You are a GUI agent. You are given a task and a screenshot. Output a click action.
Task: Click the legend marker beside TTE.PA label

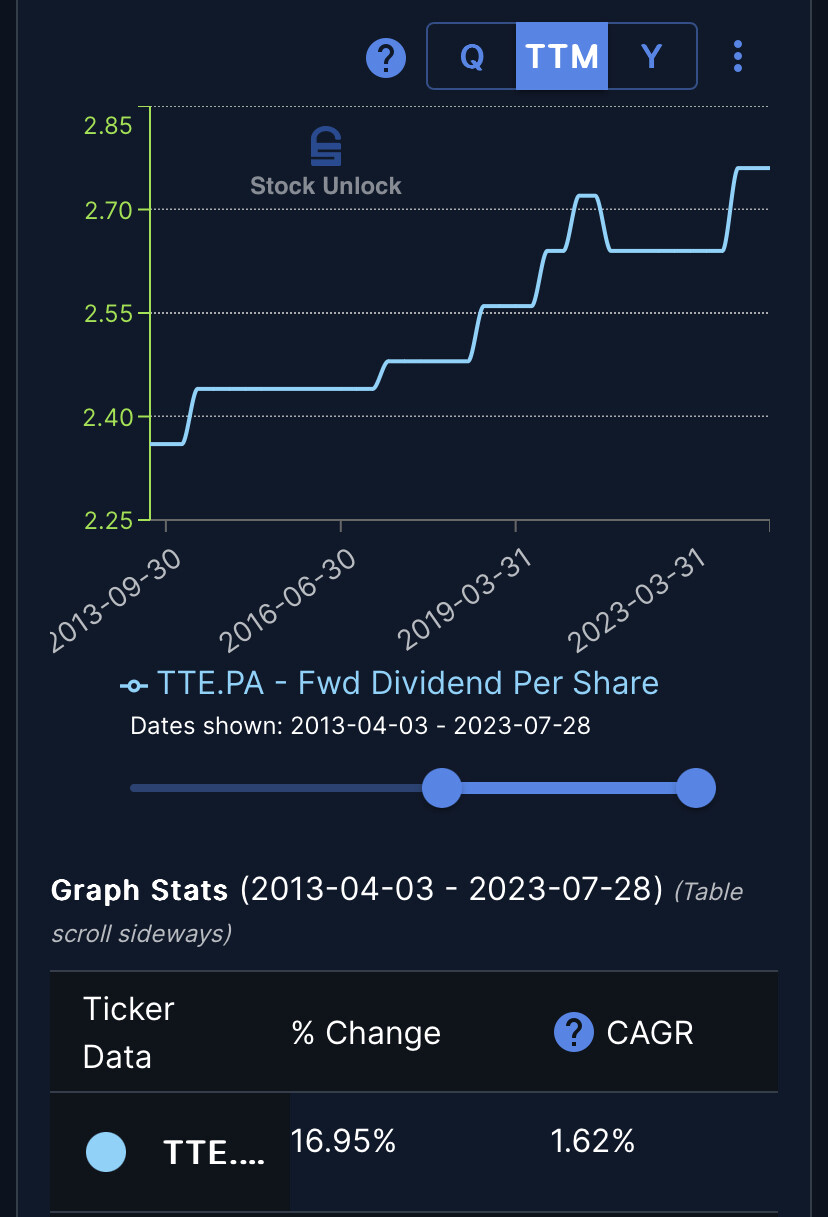point(133,685)
